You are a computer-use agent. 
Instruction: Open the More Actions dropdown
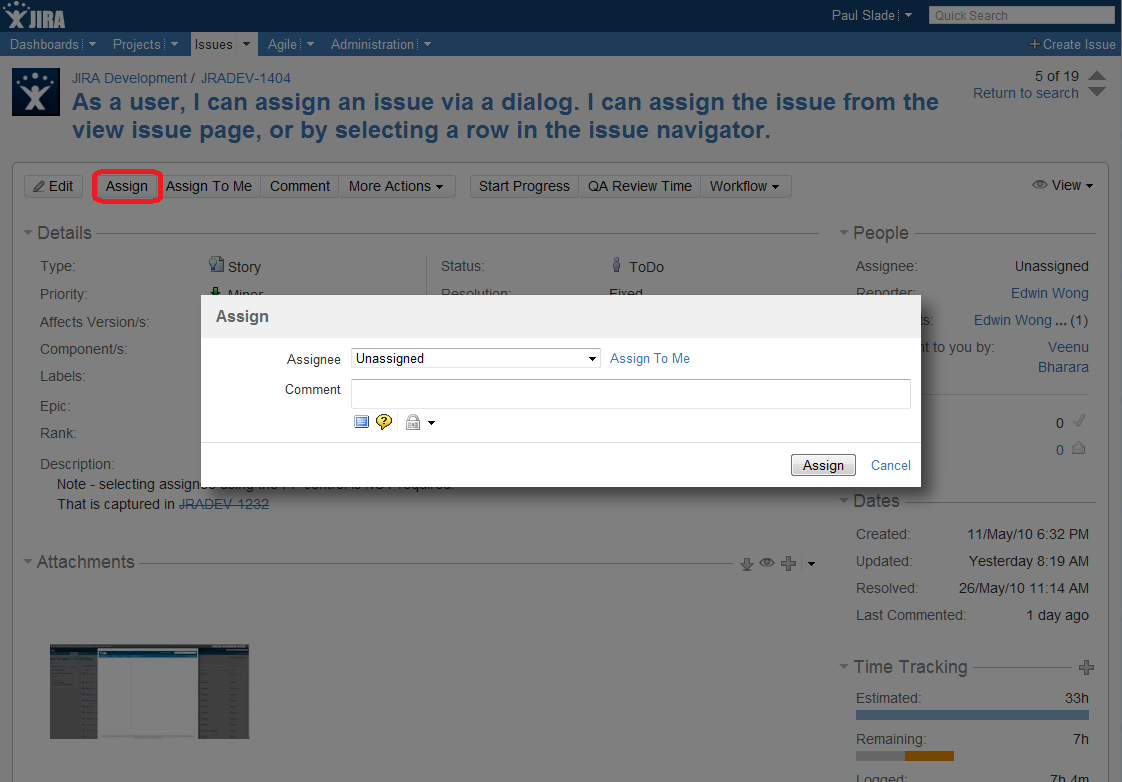coord(396,186)
